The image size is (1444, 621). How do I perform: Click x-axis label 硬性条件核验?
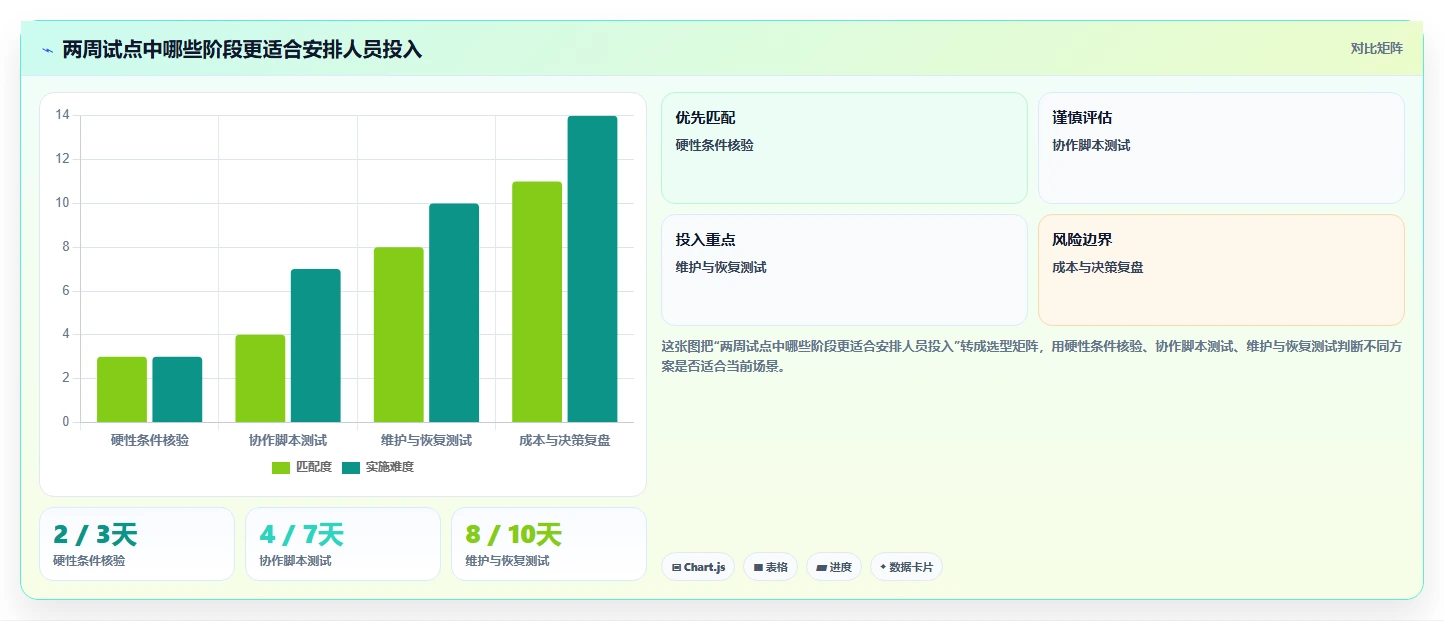pyautogui.click(x=150, y=440)
